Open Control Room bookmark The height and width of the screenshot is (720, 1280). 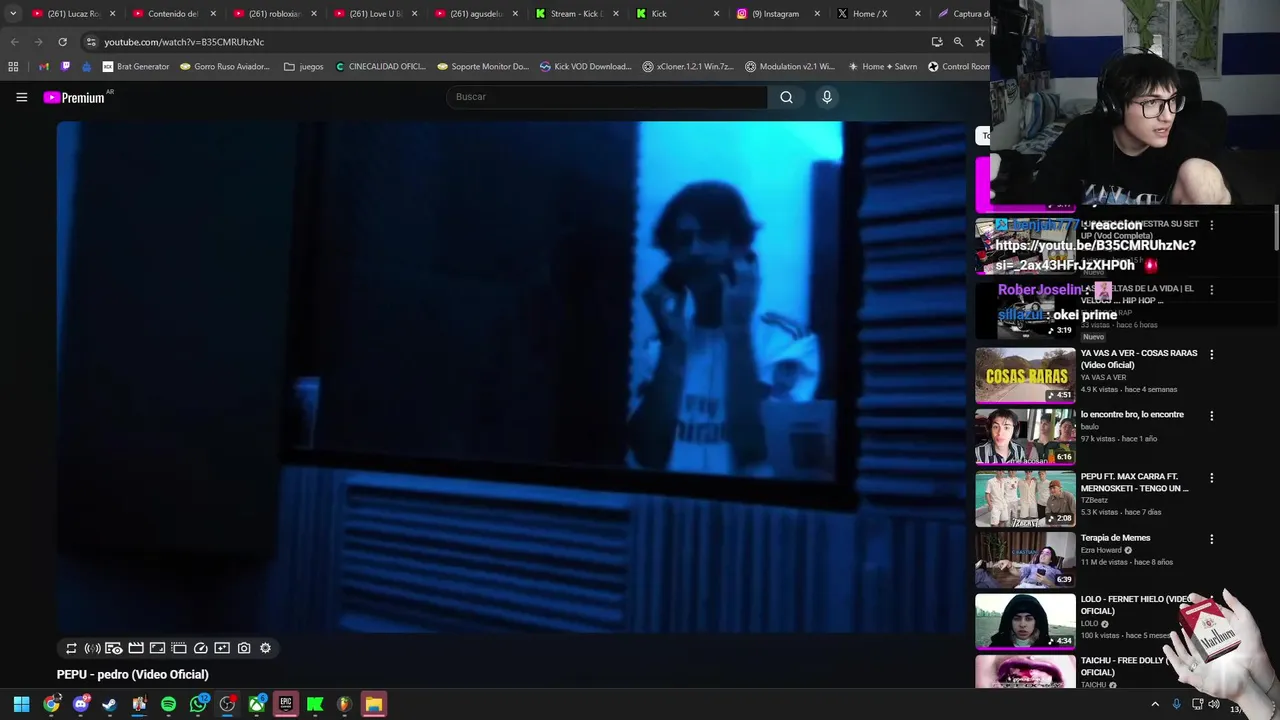click(x=958, y=67)
